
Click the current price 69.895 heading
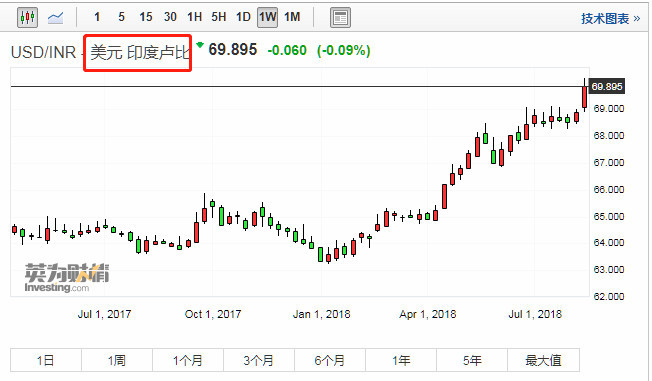pyautogui.click(x=233, y=49)
